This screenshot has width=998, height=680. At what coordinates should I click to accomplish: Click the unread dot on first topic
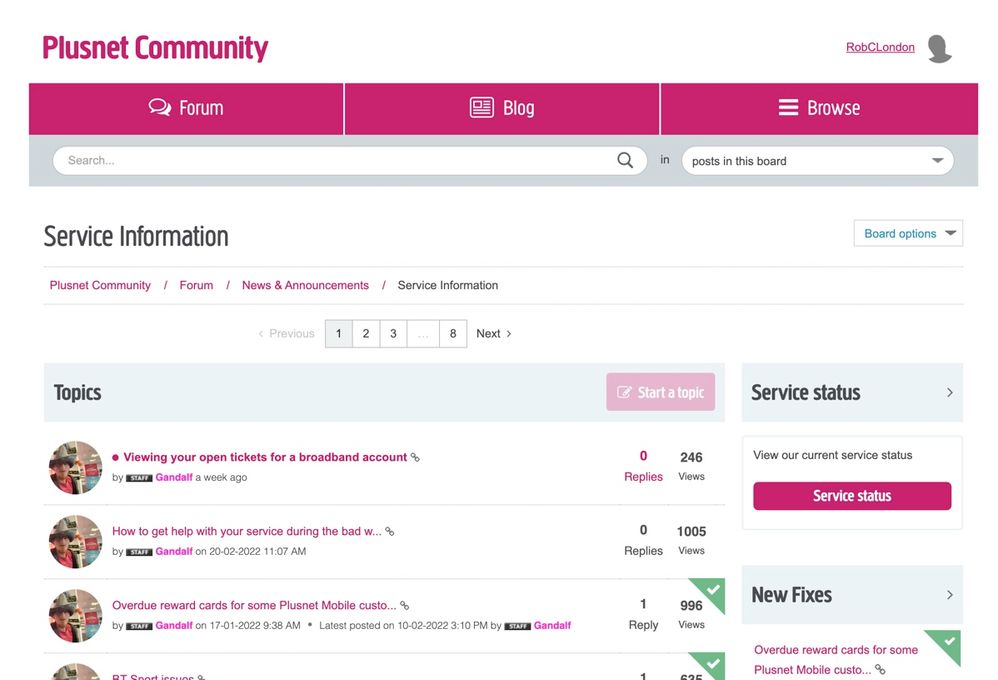tap(115, 457)
